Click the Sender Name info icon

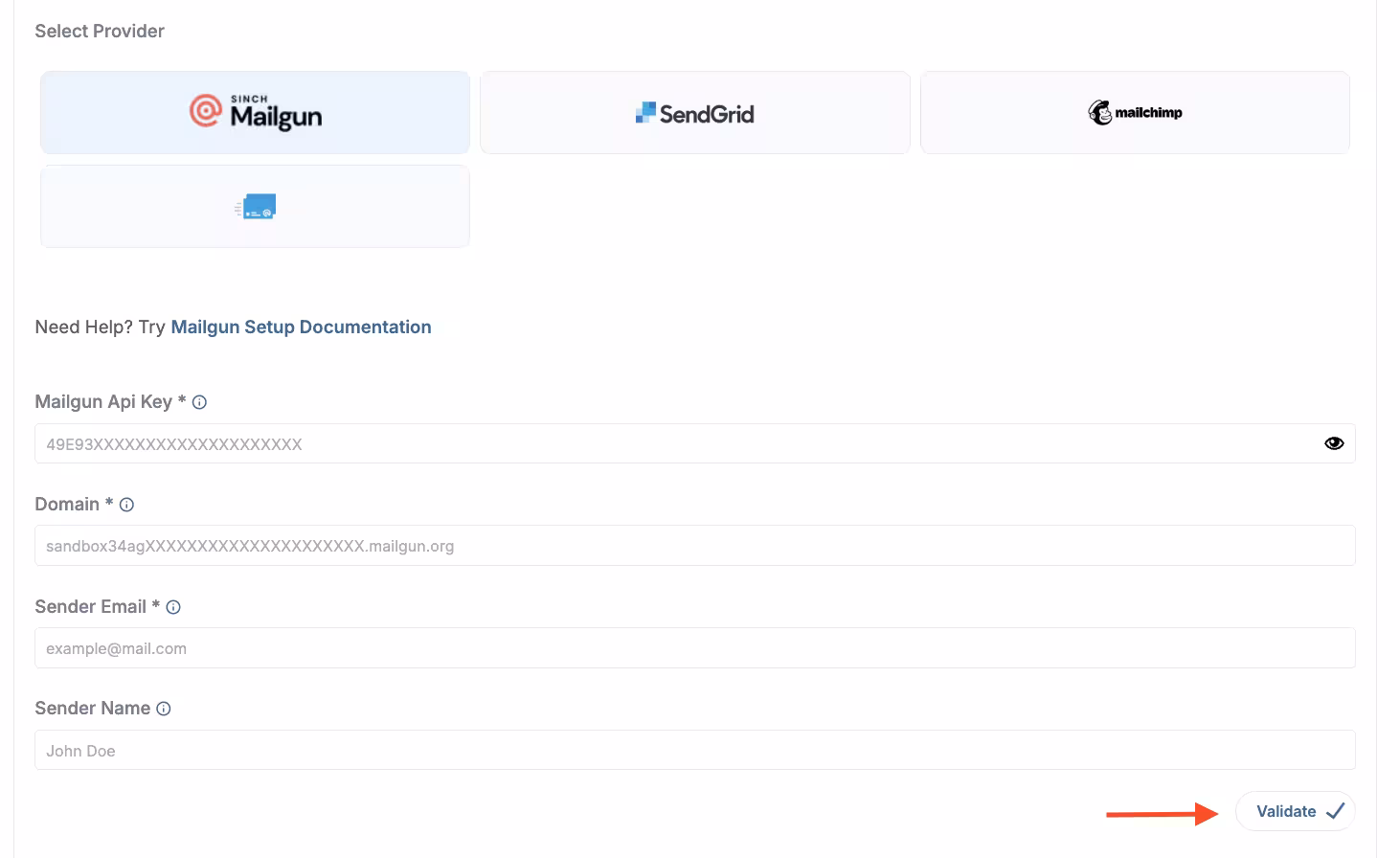164,709
